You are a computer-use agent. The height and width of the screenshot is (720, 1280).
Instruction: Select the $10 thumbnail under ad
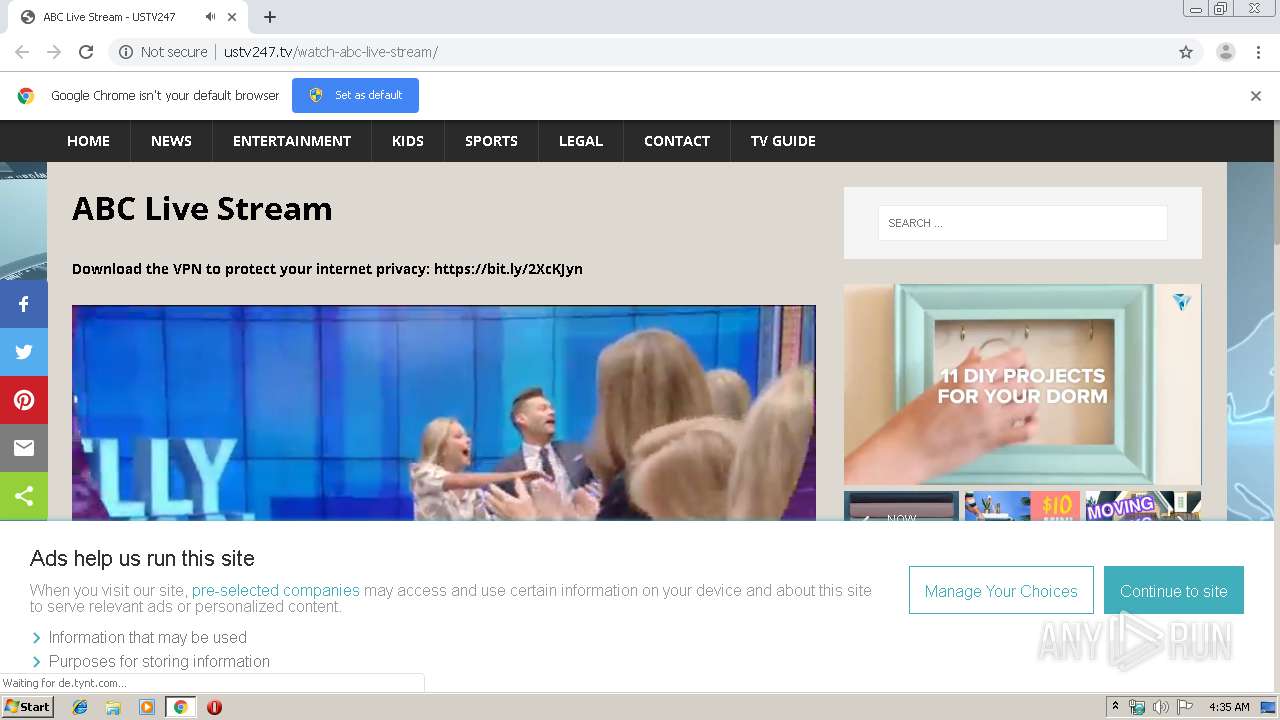point(1022,506)
